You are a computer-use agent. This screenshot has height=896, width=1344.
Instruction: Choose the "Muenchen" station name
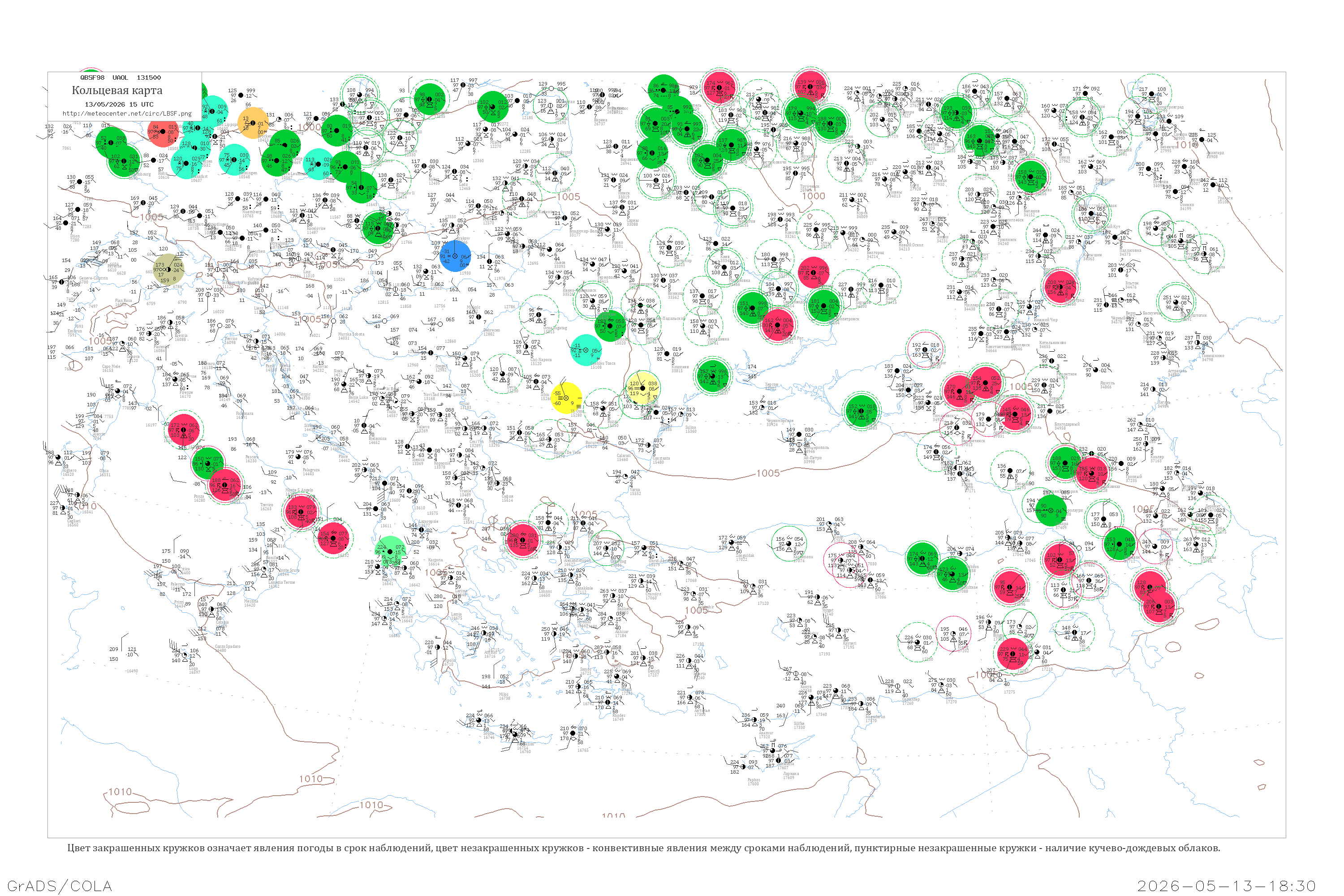[256, 251]
